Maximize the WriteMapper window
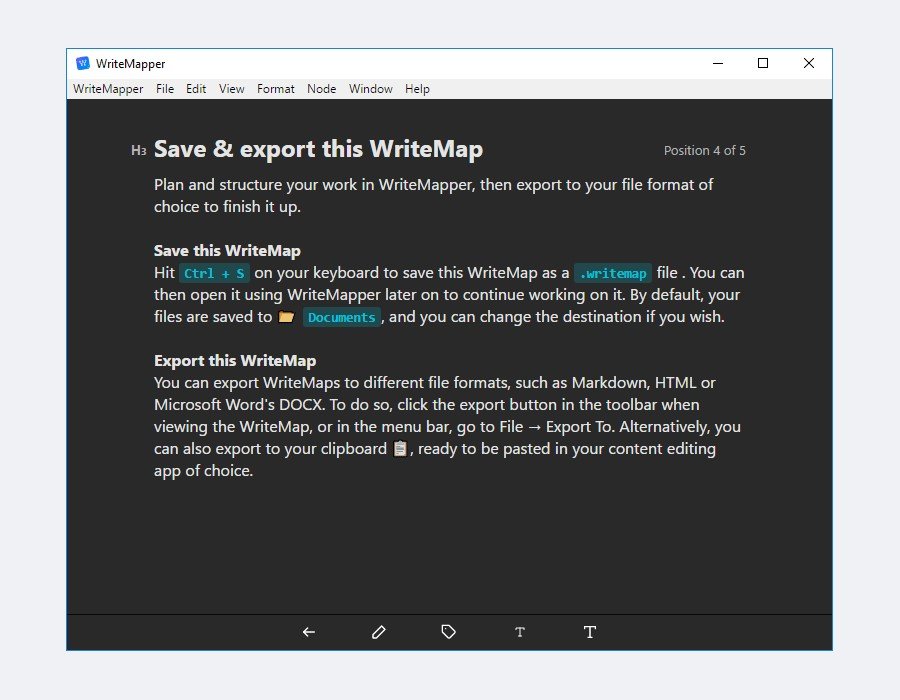This screenshot has height=700, width=900. [x=763, y=63]
